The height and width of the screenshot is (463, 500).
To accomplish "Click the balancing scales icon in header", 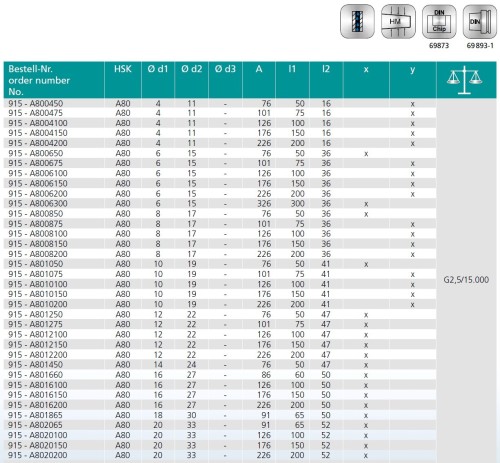I will (464, 80).
